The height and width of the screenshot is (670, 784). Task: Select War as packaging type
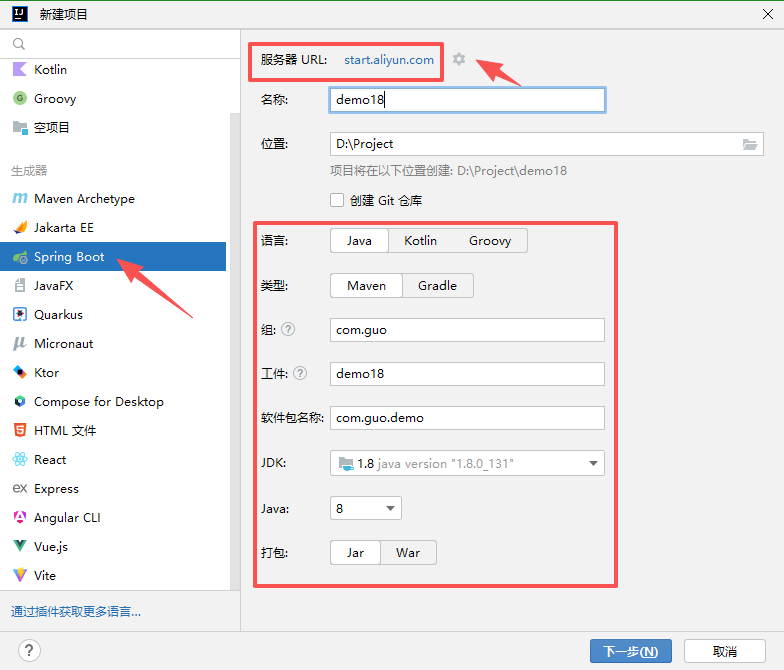point(408,553)
